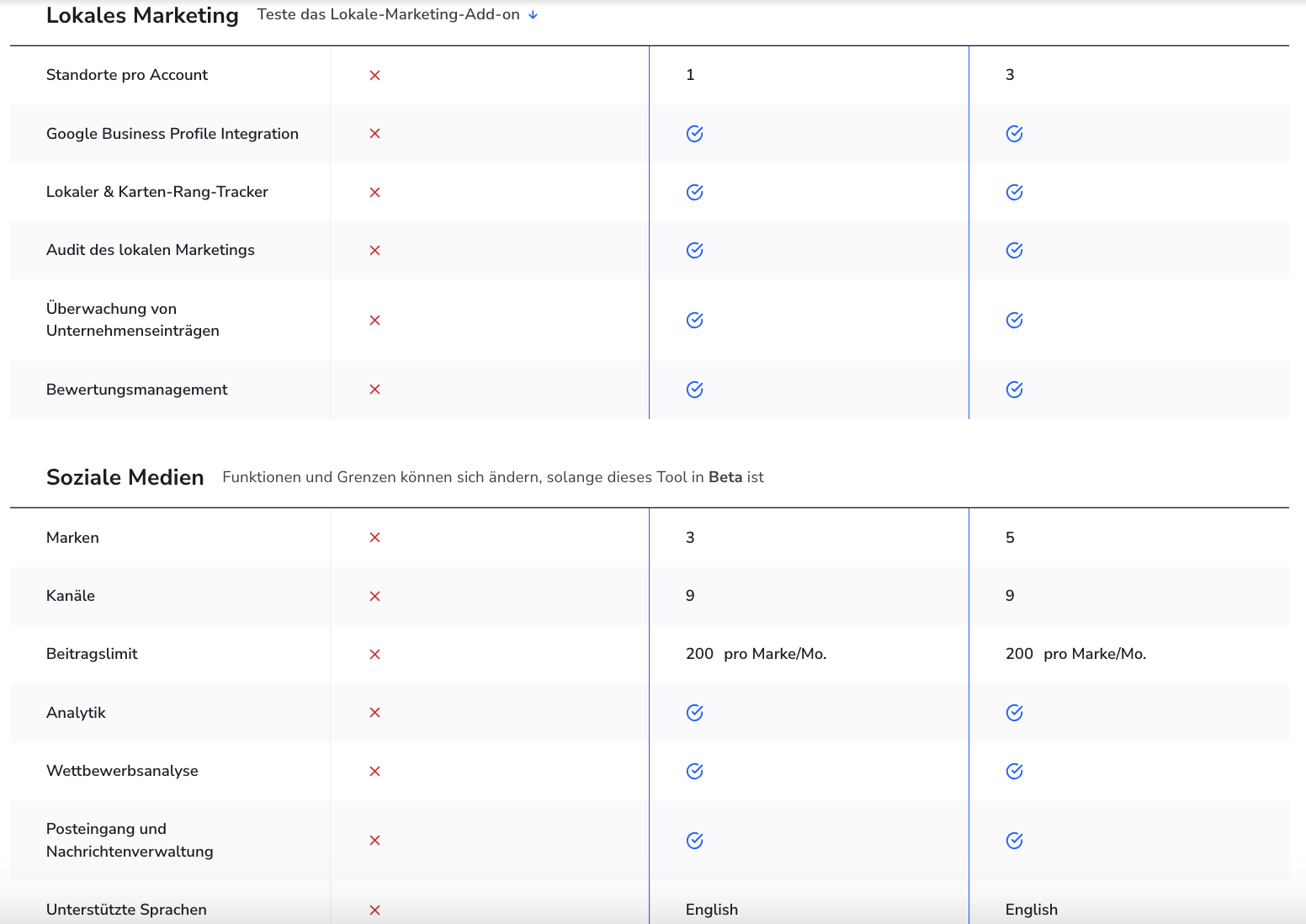Click the red X in Lokaler & Karten-Rang-Tracker row
Image resolution: width=1306 pixels, height=924 pixels.
(375, 193)
